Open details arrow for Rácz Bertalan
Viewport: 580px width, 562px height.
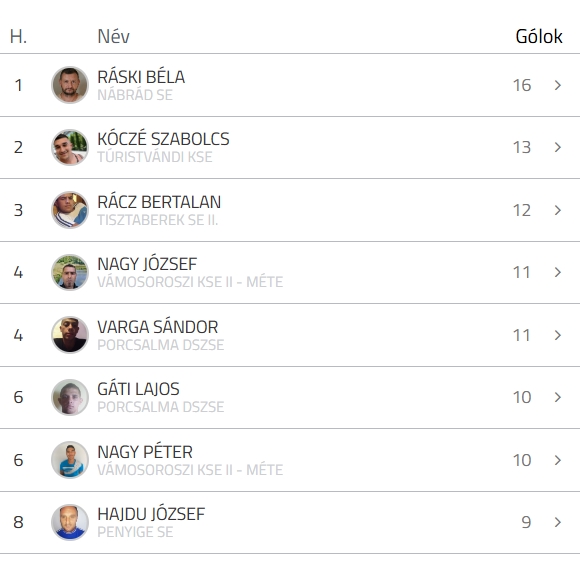(x=558, y=210)
